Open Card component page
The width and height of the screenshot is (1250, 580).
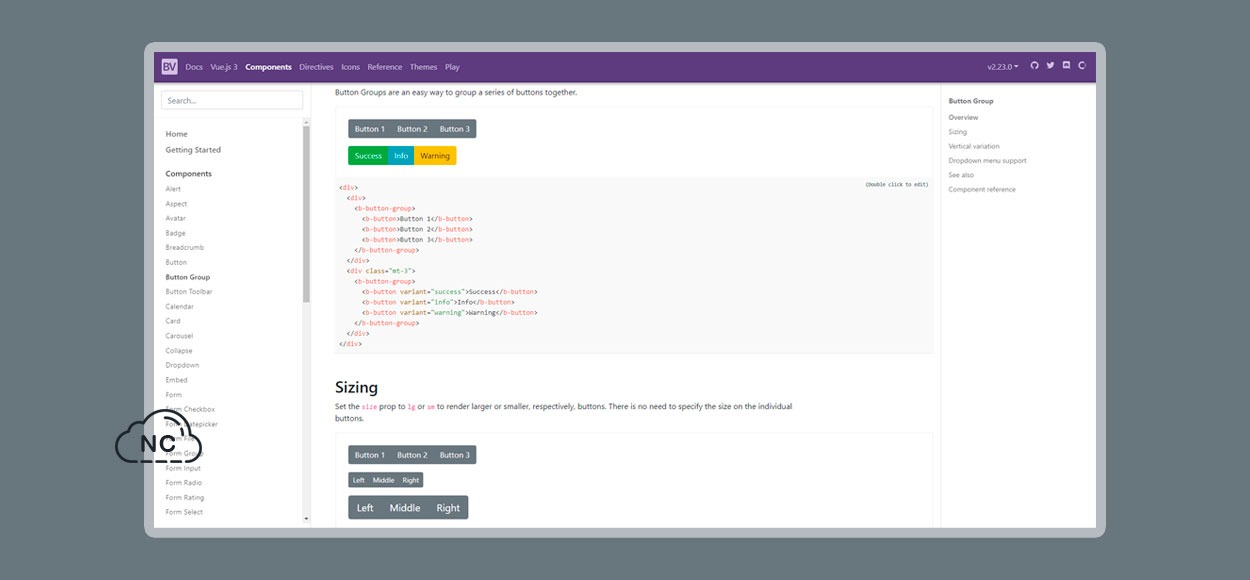[x=173, y=321]
